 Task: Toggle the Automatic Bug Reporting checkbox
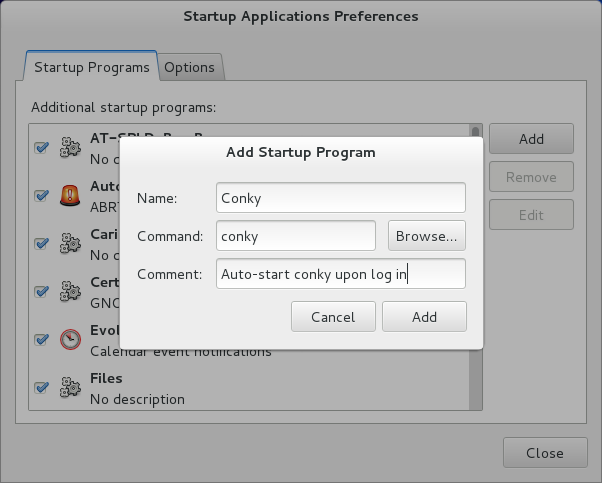pyautogui.click(x=41, y=195)
